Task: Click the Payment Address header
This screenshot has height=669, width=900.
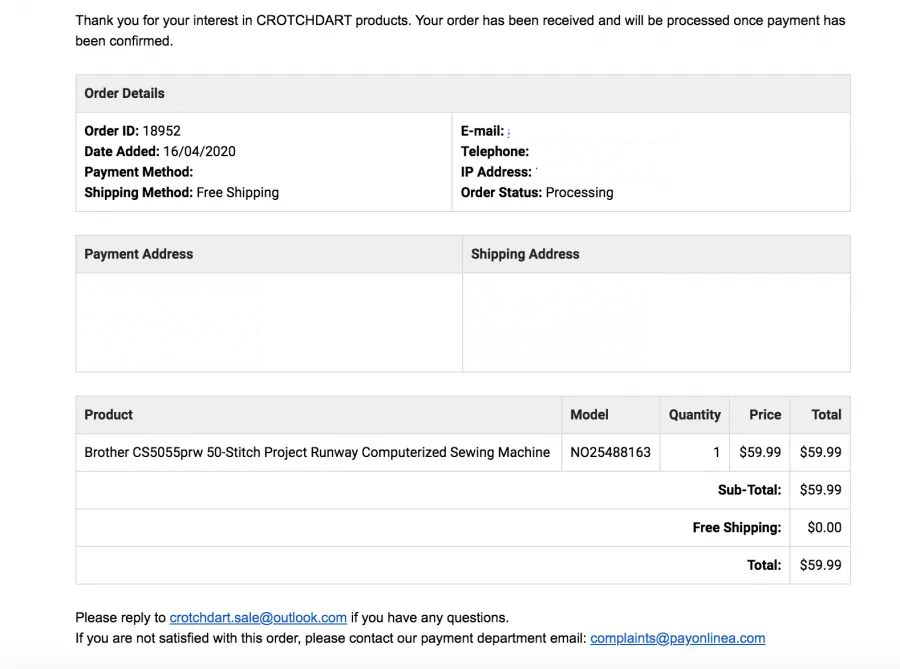Action: click(139, 254)
